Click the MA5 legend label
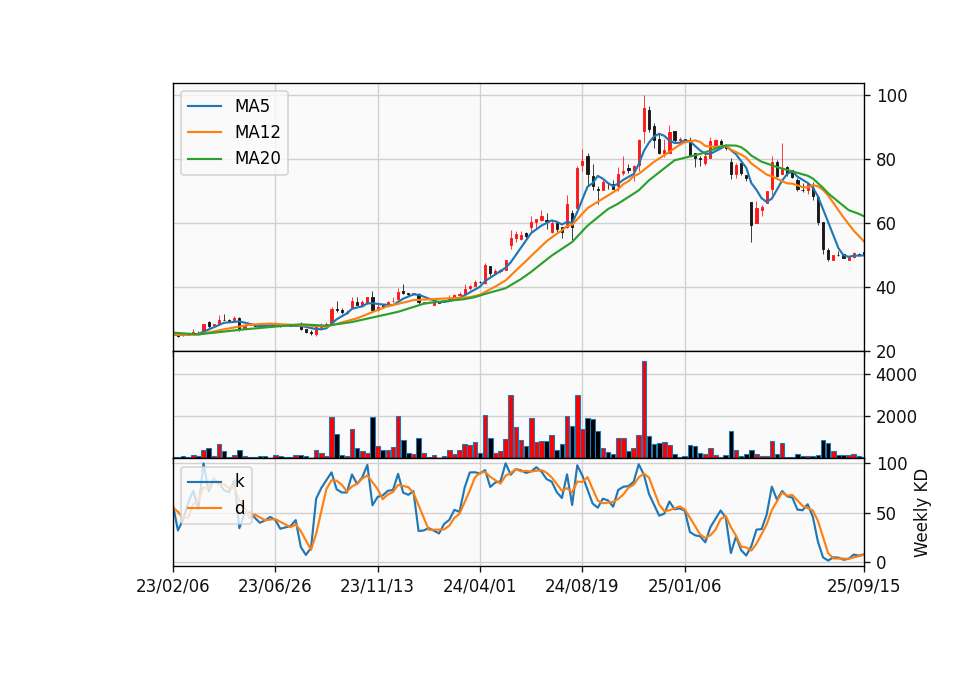 [252, 106]
